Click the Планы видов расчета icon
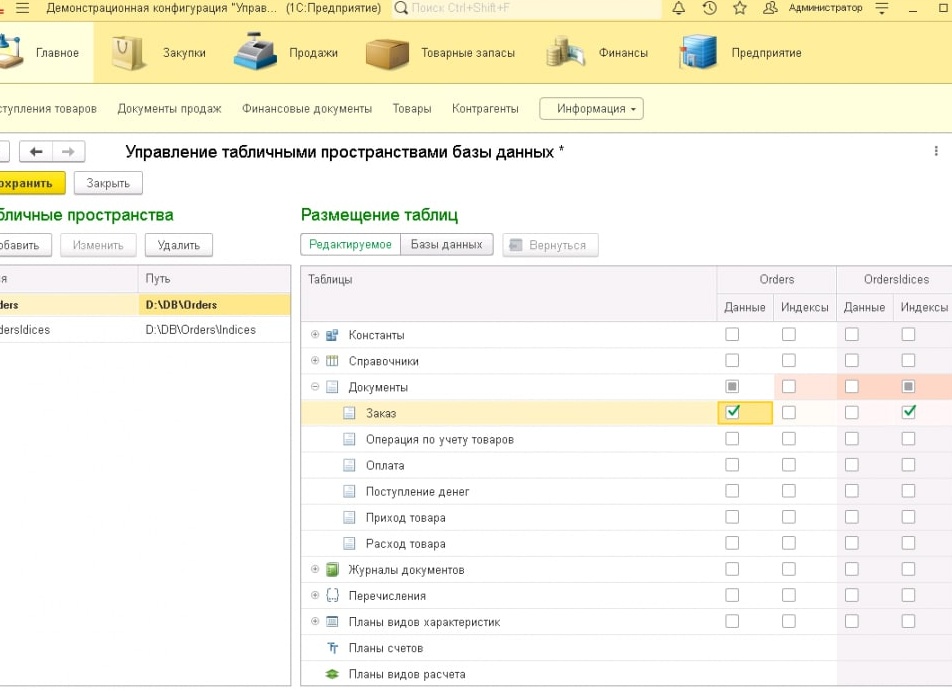 click(x=332, y=675)
